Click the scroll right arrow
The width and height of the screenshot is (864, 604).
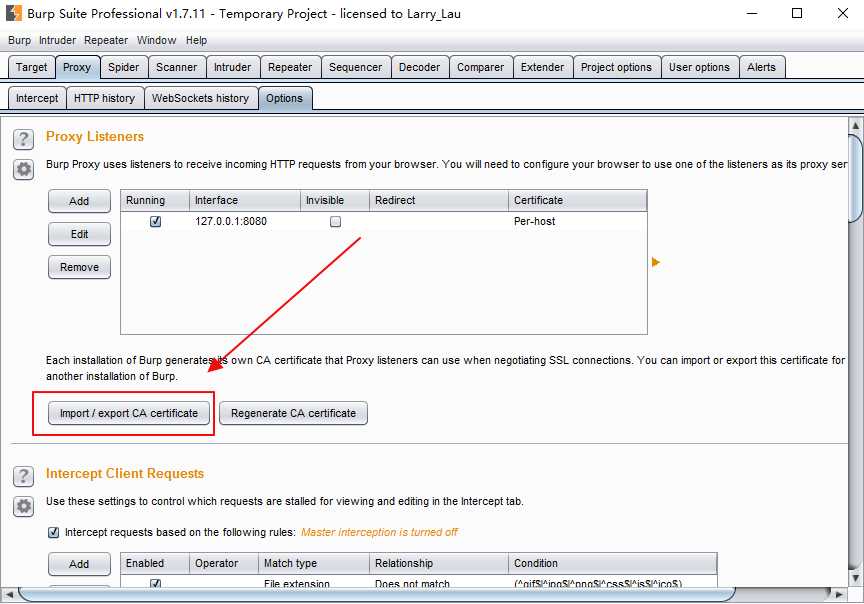click(x=839, y=594)
